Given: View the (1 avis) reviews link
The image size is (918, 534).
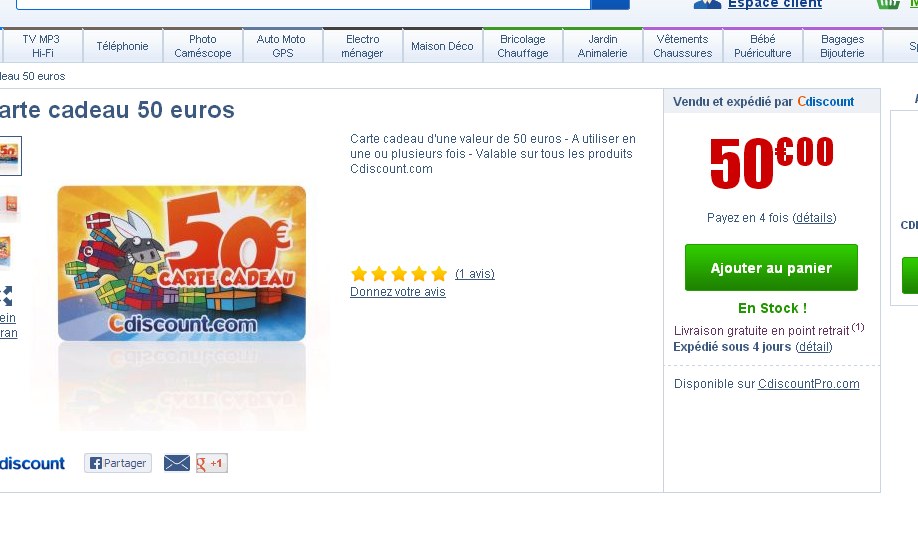Looking at the screenshot, I should pyautogui.click(x=475, y=273).
